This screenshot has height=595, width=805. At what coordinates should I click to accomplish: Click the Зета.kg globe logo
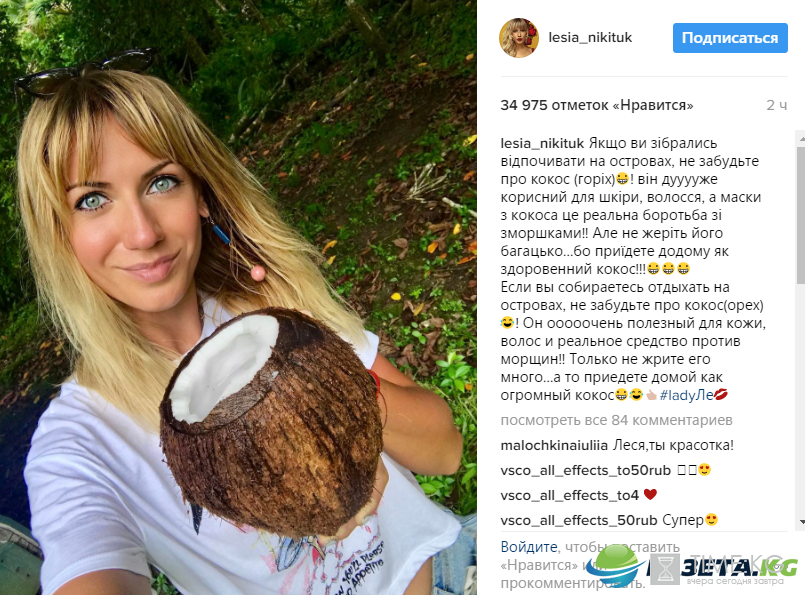[615, 566]
